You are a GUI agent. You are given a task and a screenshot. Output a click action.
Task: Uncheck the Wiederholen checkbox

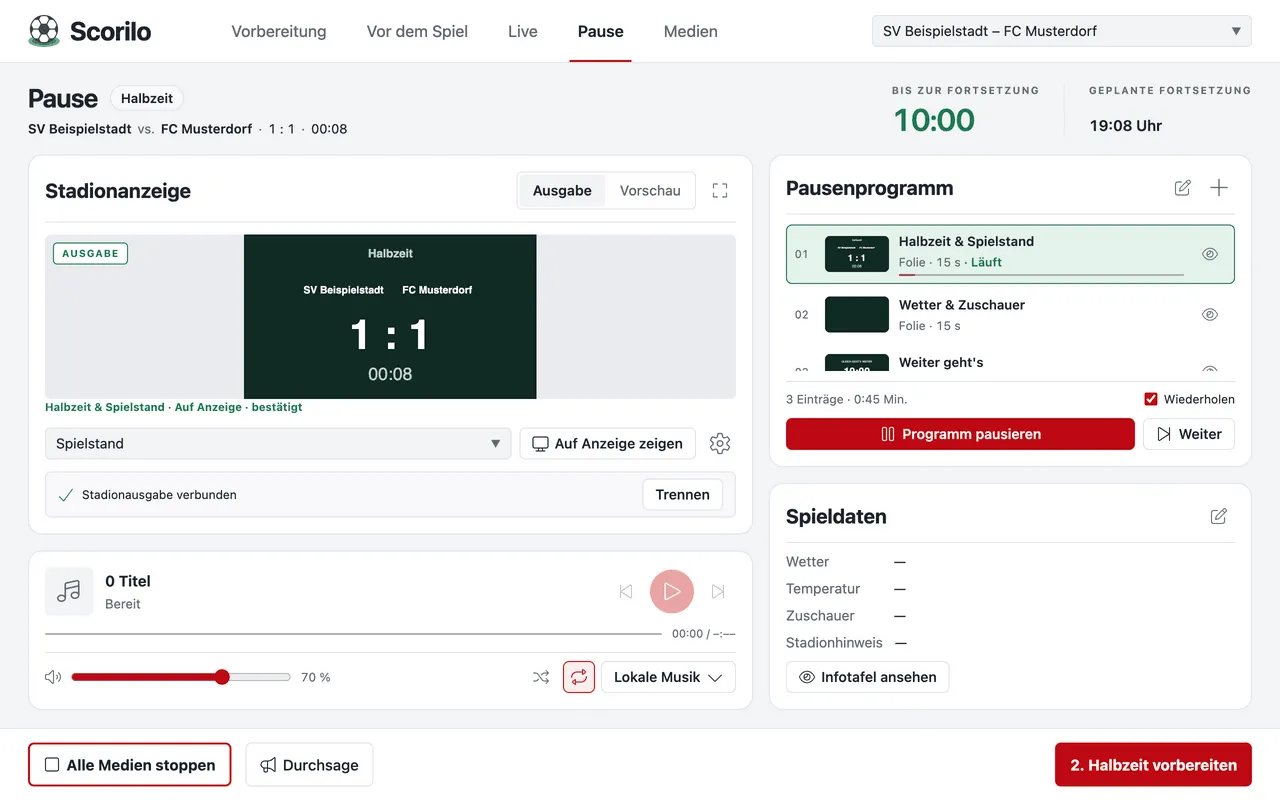click(1151, 399)
